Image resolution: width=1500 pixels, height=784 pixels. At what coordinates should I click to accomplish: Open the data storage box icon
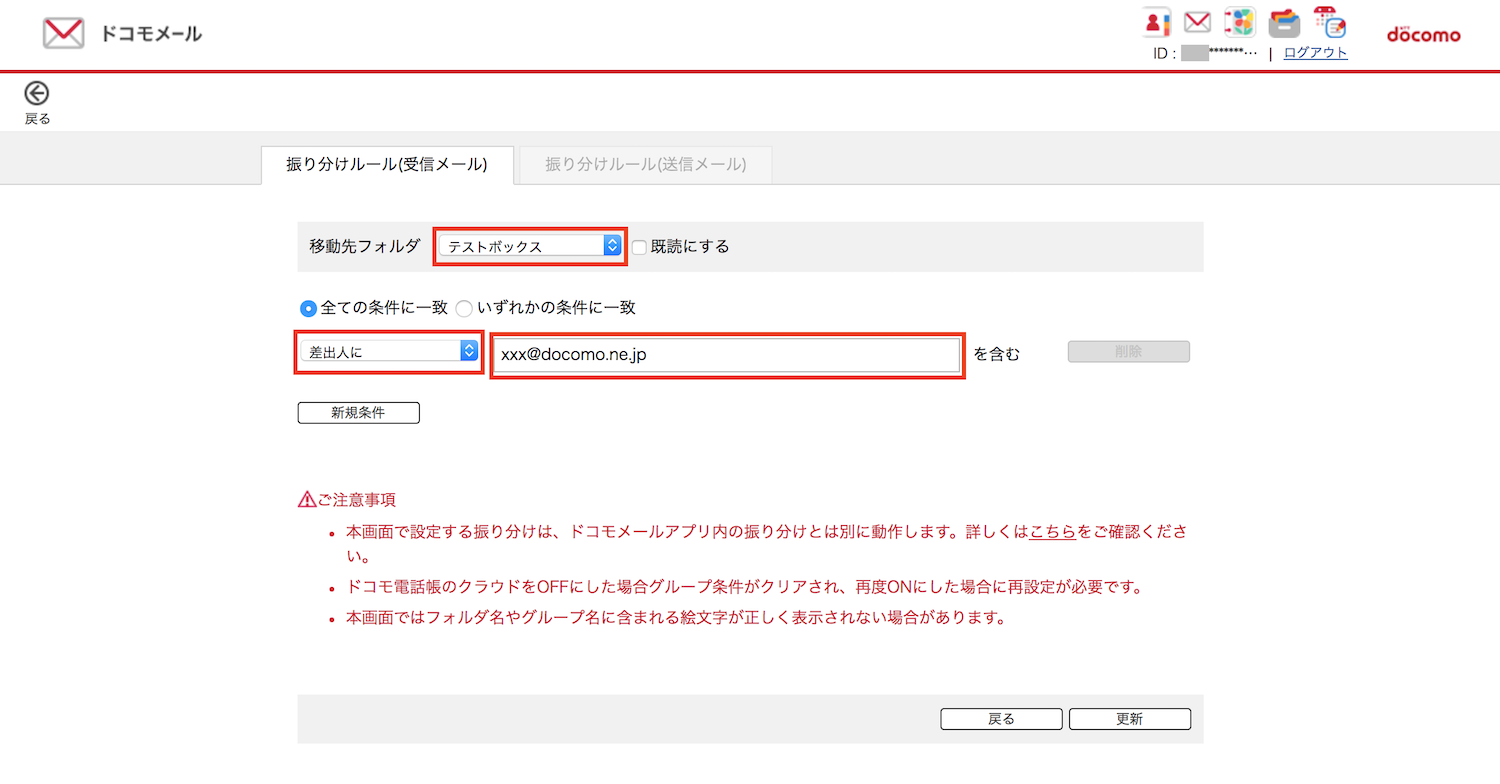[1284, 22]
